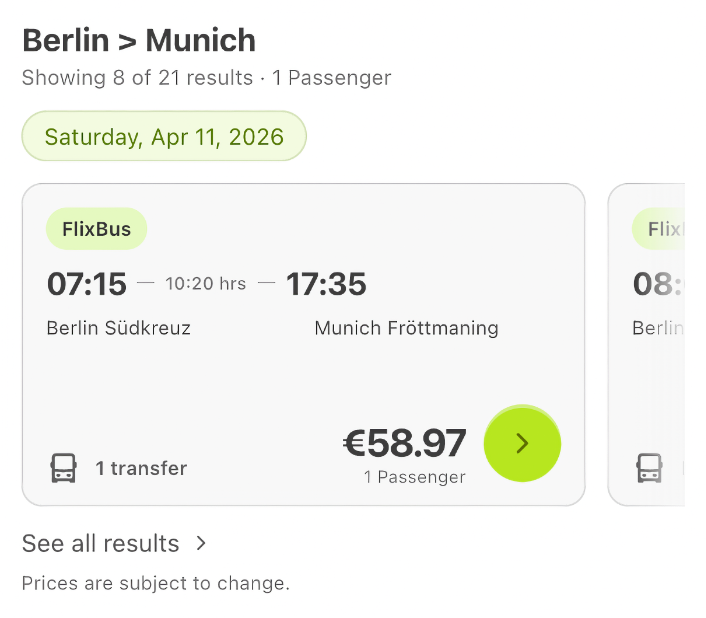This screenshot has width=706, height=618.
Task: Click the Berlin Südkreuz departure station
Action: tap(119, 328)
